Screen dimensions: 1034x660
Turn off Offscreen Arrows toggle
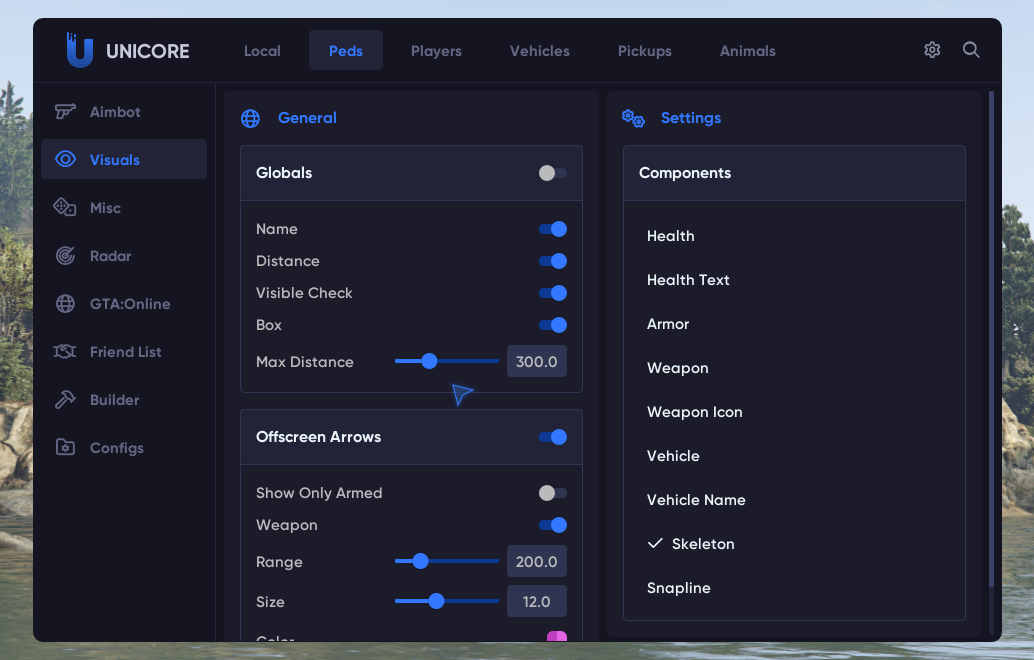click(x=552, y=437)
